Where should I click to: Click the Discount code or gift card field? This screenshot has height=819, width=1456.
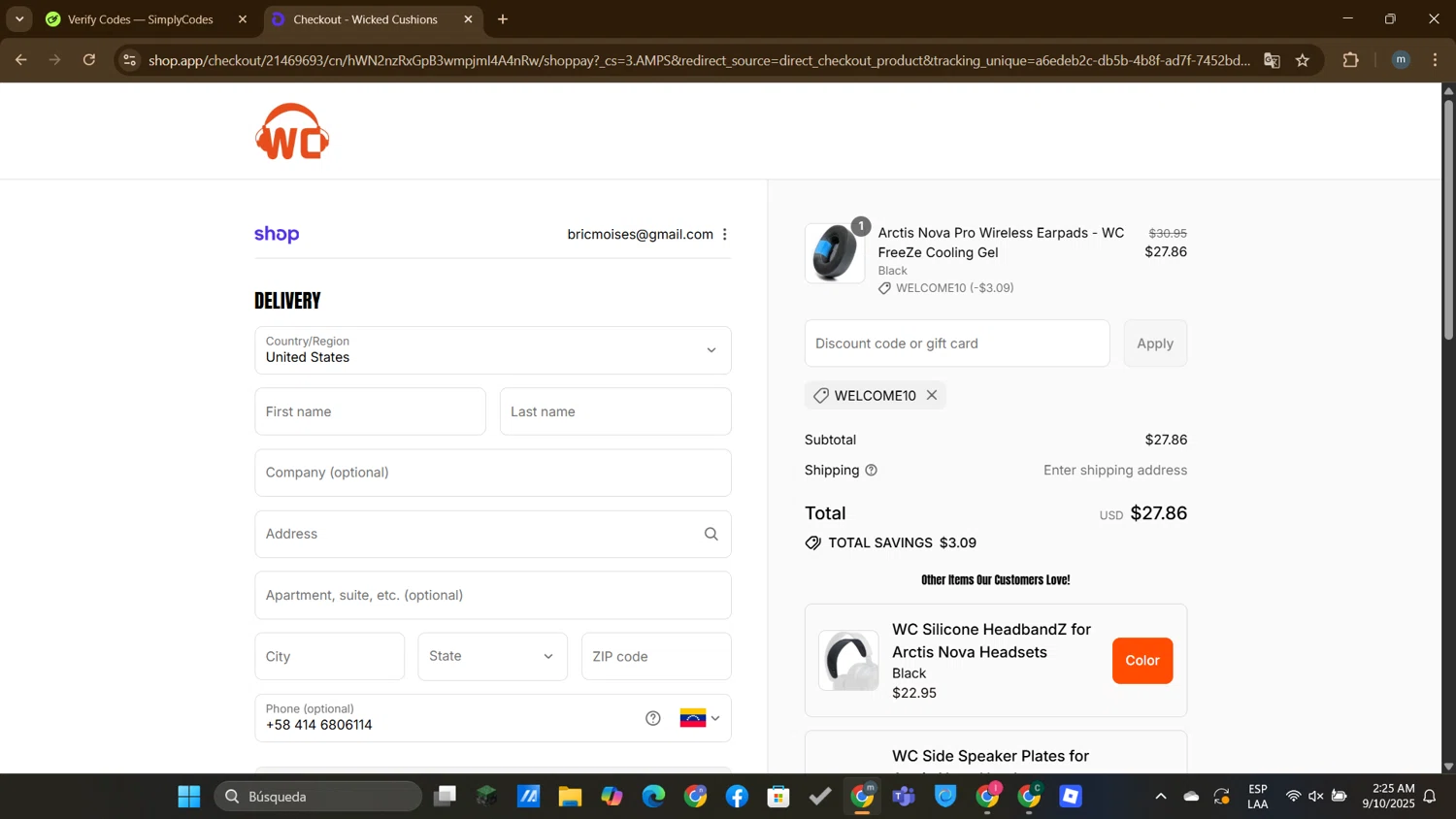[x=957, y=344]
